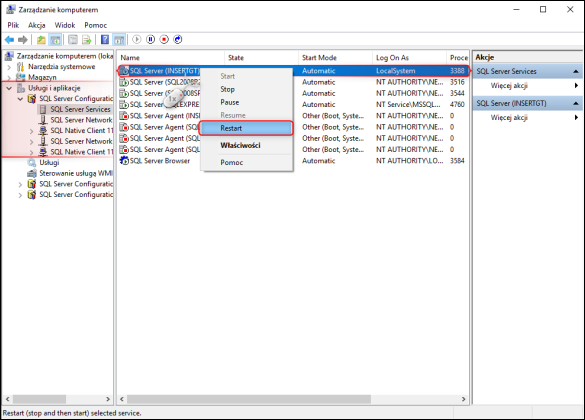Click the services list horizontal scrollbar thumb
Screen dimensions: 585x420
(249, 399)
